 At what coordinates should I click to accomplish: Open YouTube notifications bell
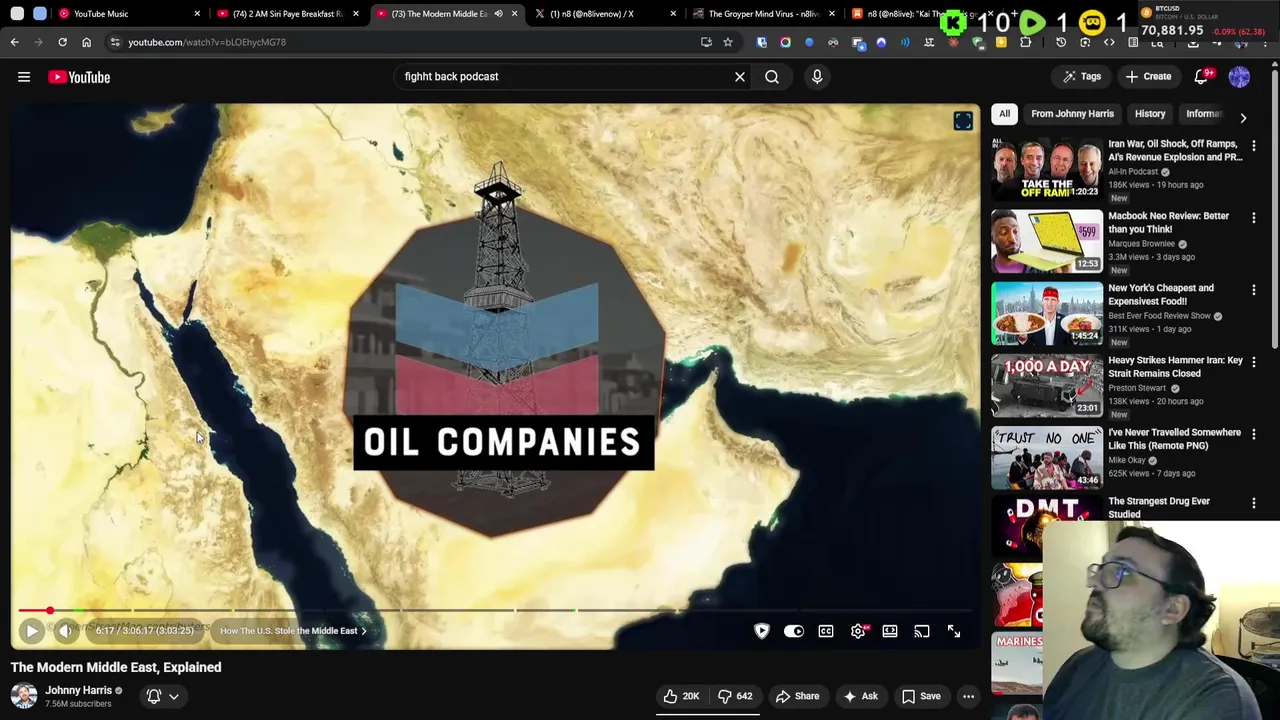tap(1203, 76)
